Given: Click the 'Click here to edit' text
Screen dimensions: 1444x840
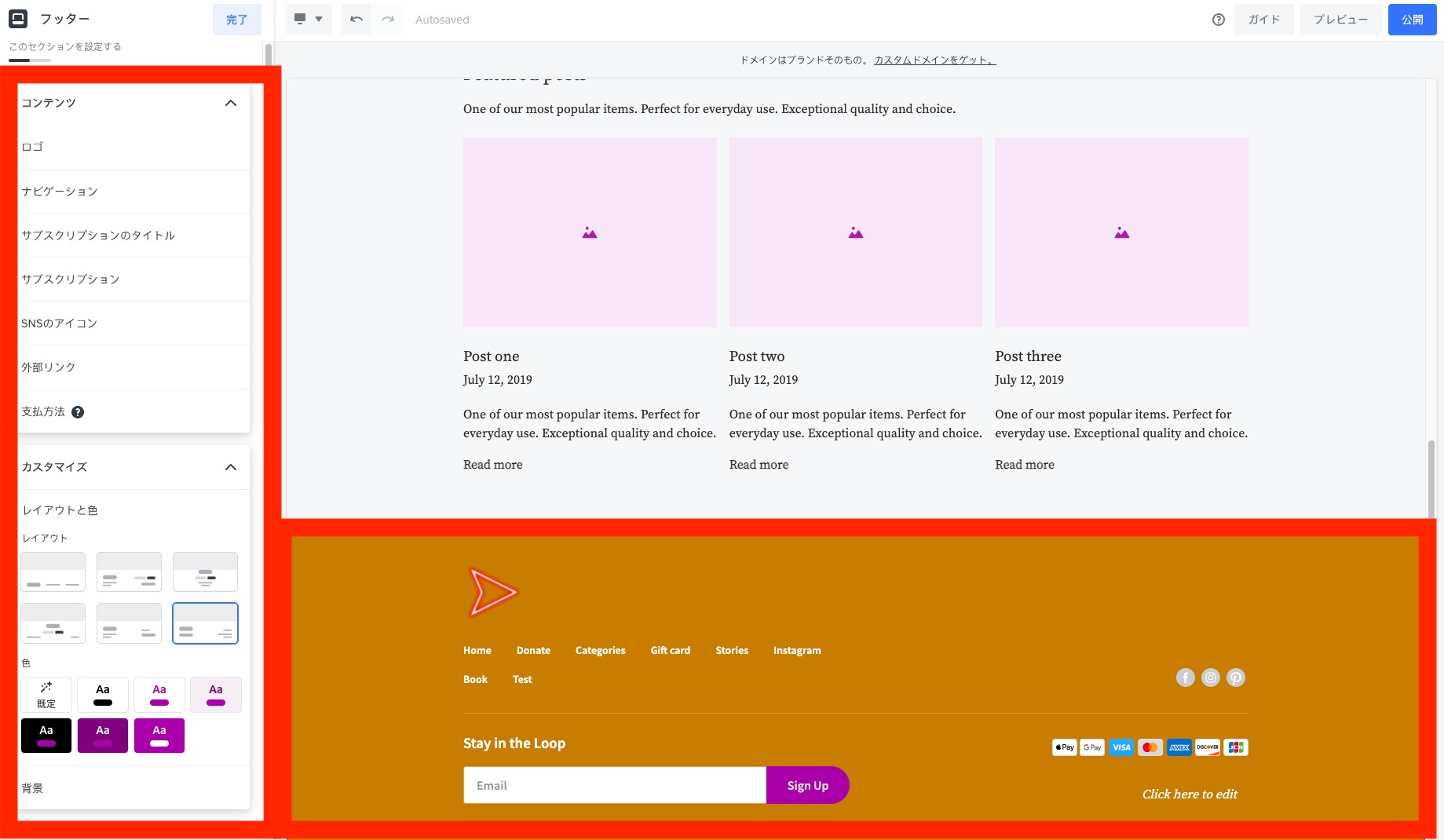Looking at the screenshot, I should [1190, 794].
